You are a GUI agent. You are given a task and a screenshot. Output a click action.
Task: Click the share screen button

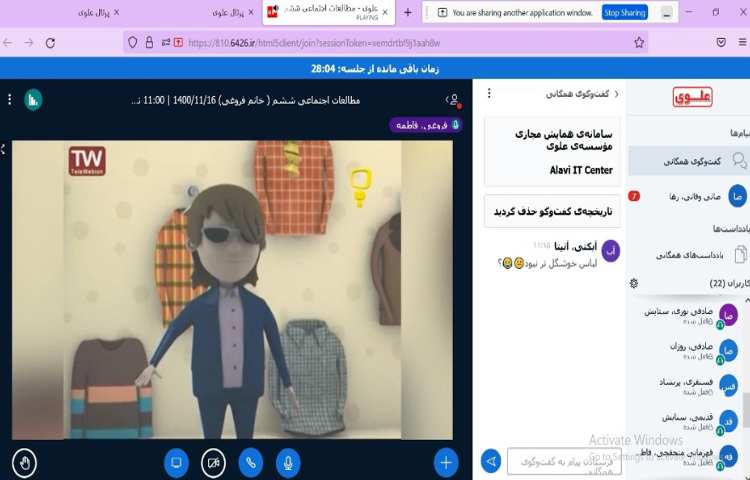click(x=176, y=462)
